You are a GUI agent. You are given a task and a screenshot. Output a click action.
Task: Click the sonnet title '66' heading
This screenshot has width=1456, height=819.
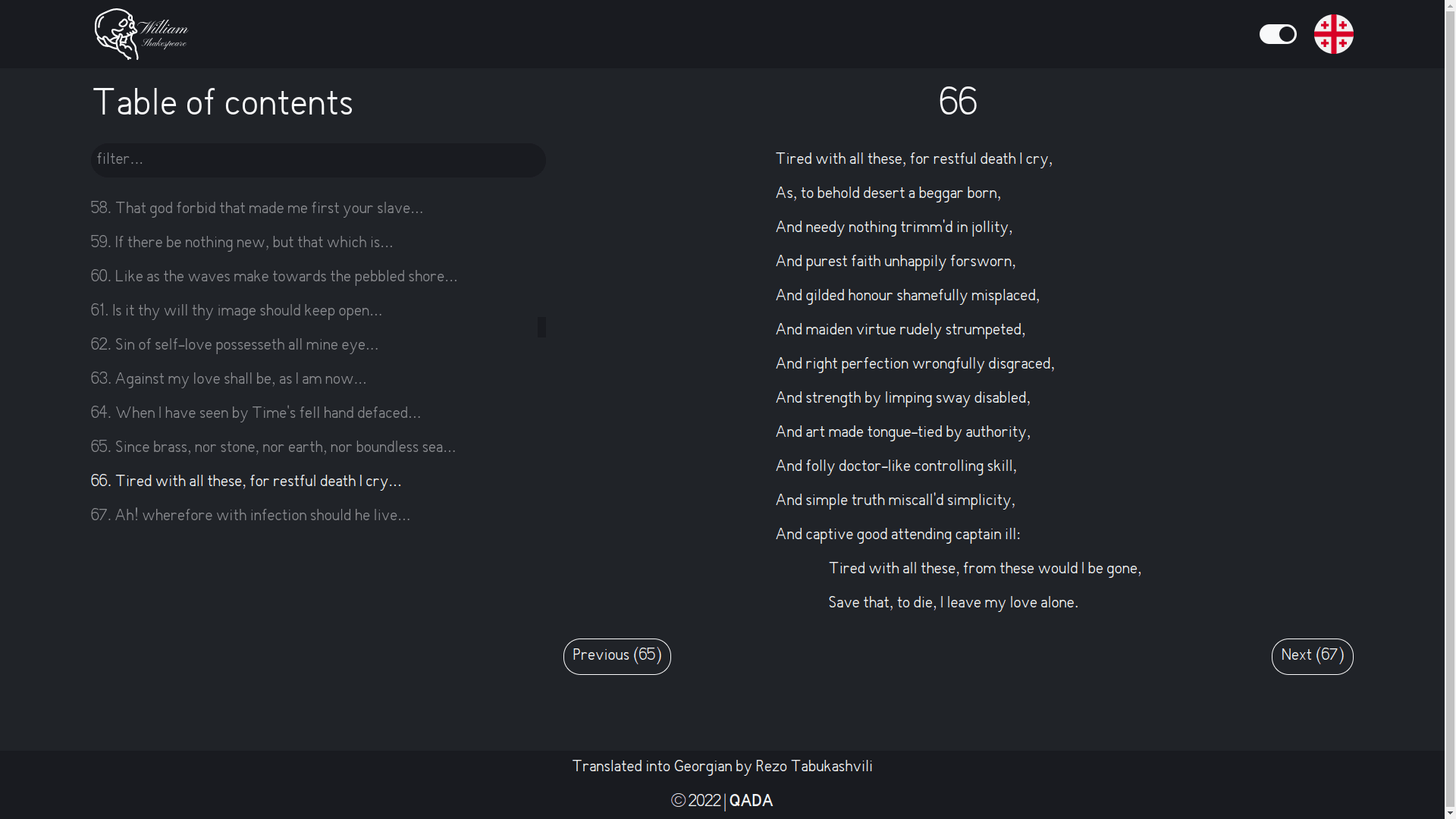pyautogui.click(x=957, y=101)
